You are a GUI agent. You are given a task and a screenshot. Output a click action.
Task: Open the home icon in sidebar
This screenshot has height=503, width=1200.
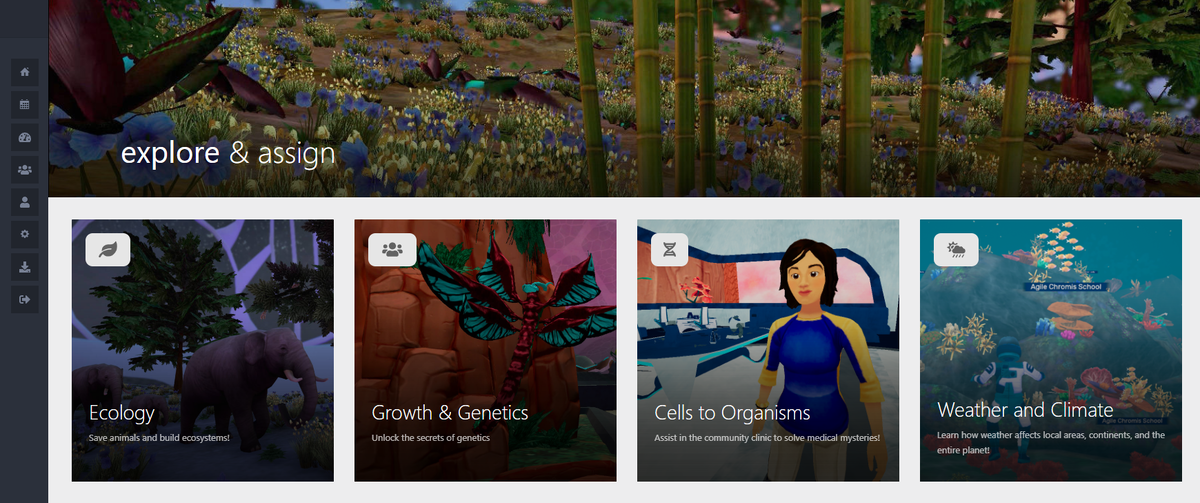tap(25, 72)
